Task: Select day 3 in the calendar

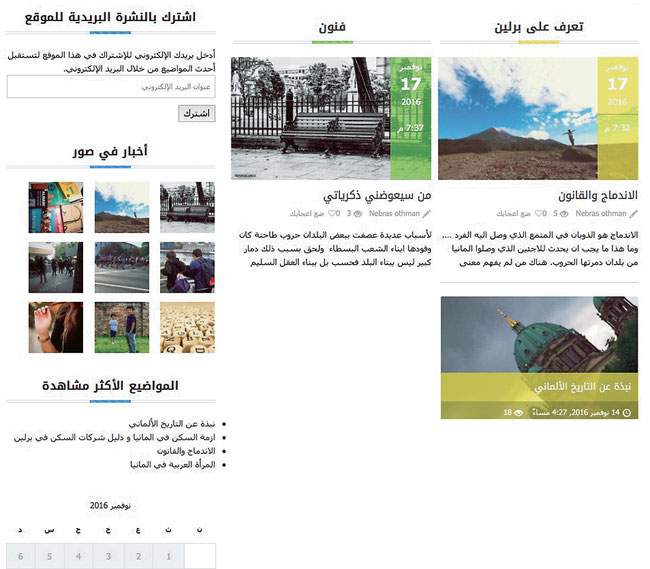Action: [x=109, y=556]
